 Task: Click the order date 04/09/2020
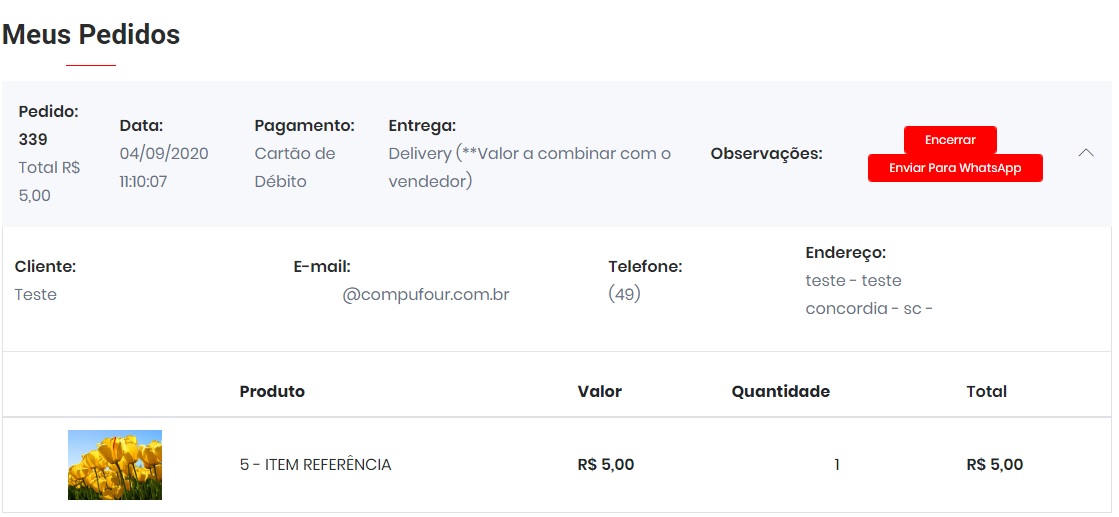pyautogui.click(x=164, y=154)
